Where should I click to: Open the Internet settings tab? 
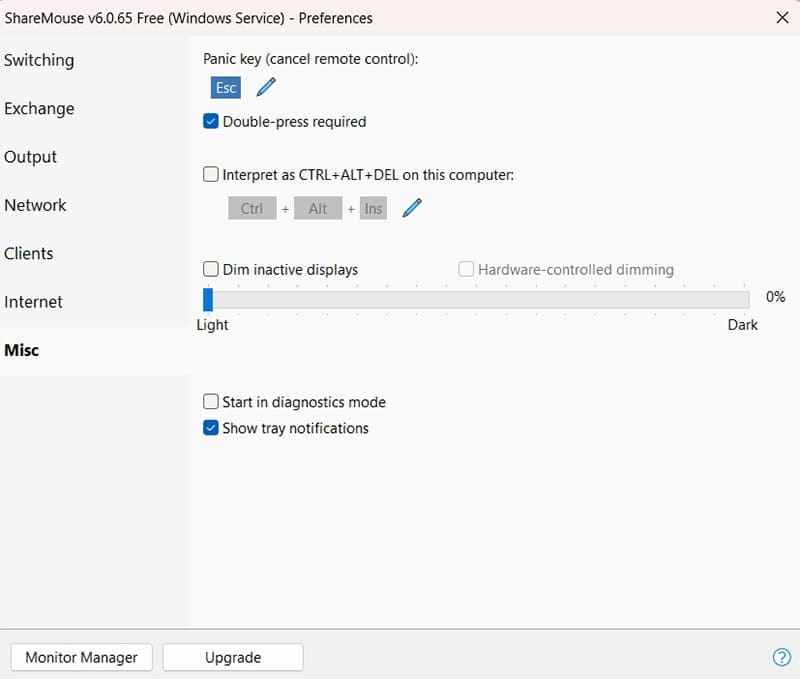(33, 302)
